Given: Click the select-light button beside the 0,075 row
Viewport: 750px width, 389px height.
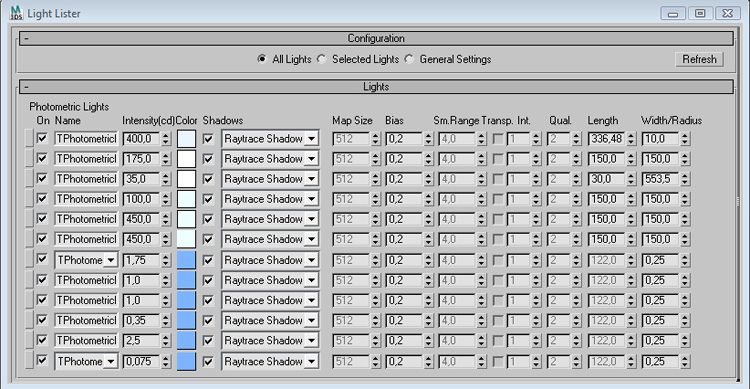Looking at the screenshot, I should [x=29, y=361].
